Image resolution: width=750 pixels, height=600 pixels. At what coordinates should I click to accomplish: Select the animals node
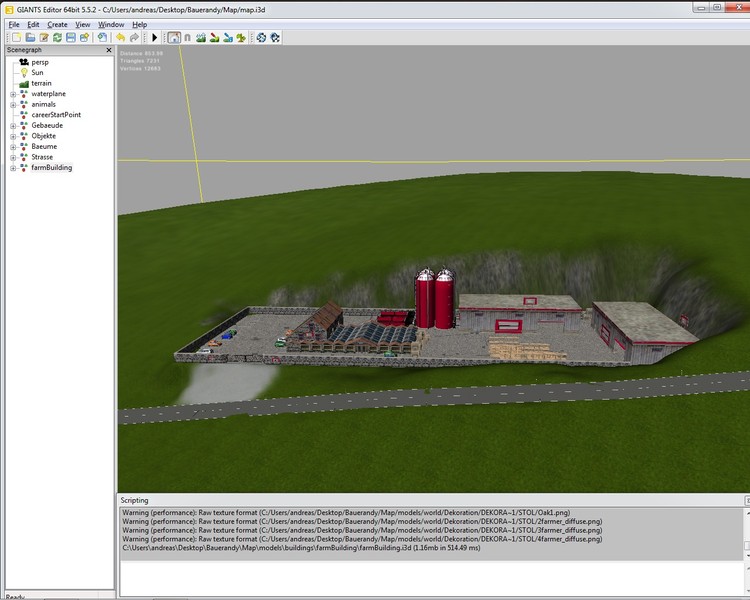44,104
